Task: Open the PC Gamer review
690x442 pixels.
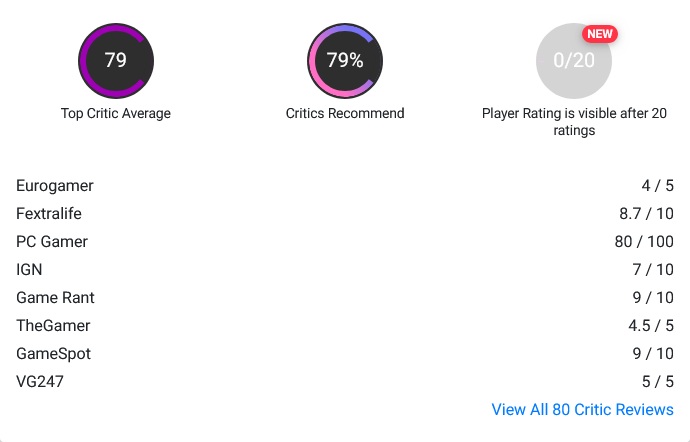Action: [52, 241]
